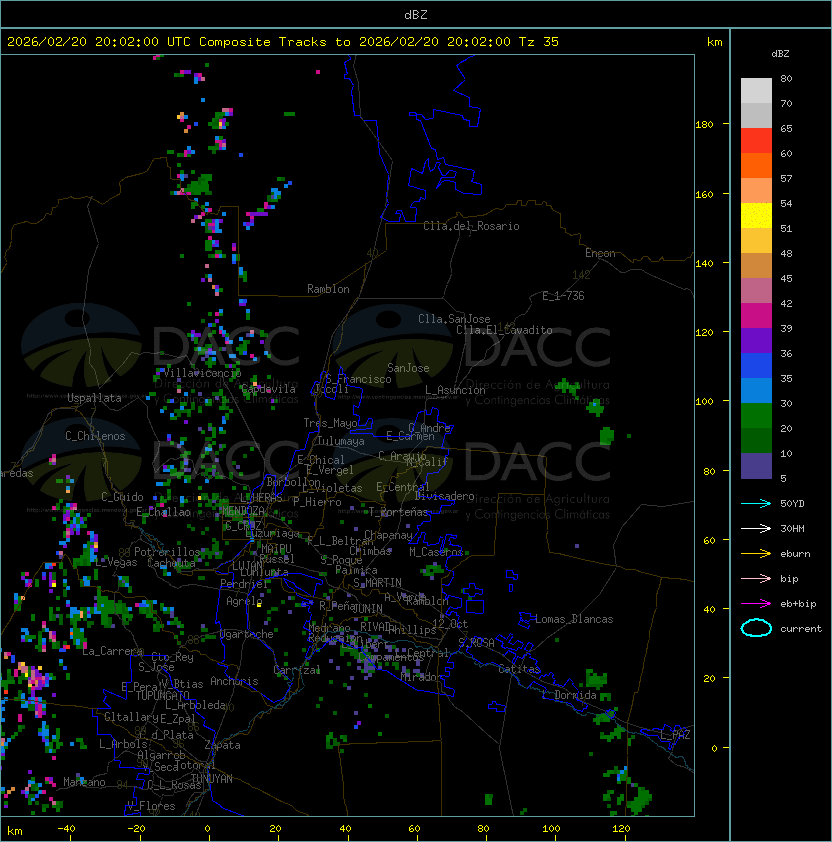Click the 'Lomas_Blancas' map label
The height and width of the screenshot is (842, 832).
(x=574, y=619)
